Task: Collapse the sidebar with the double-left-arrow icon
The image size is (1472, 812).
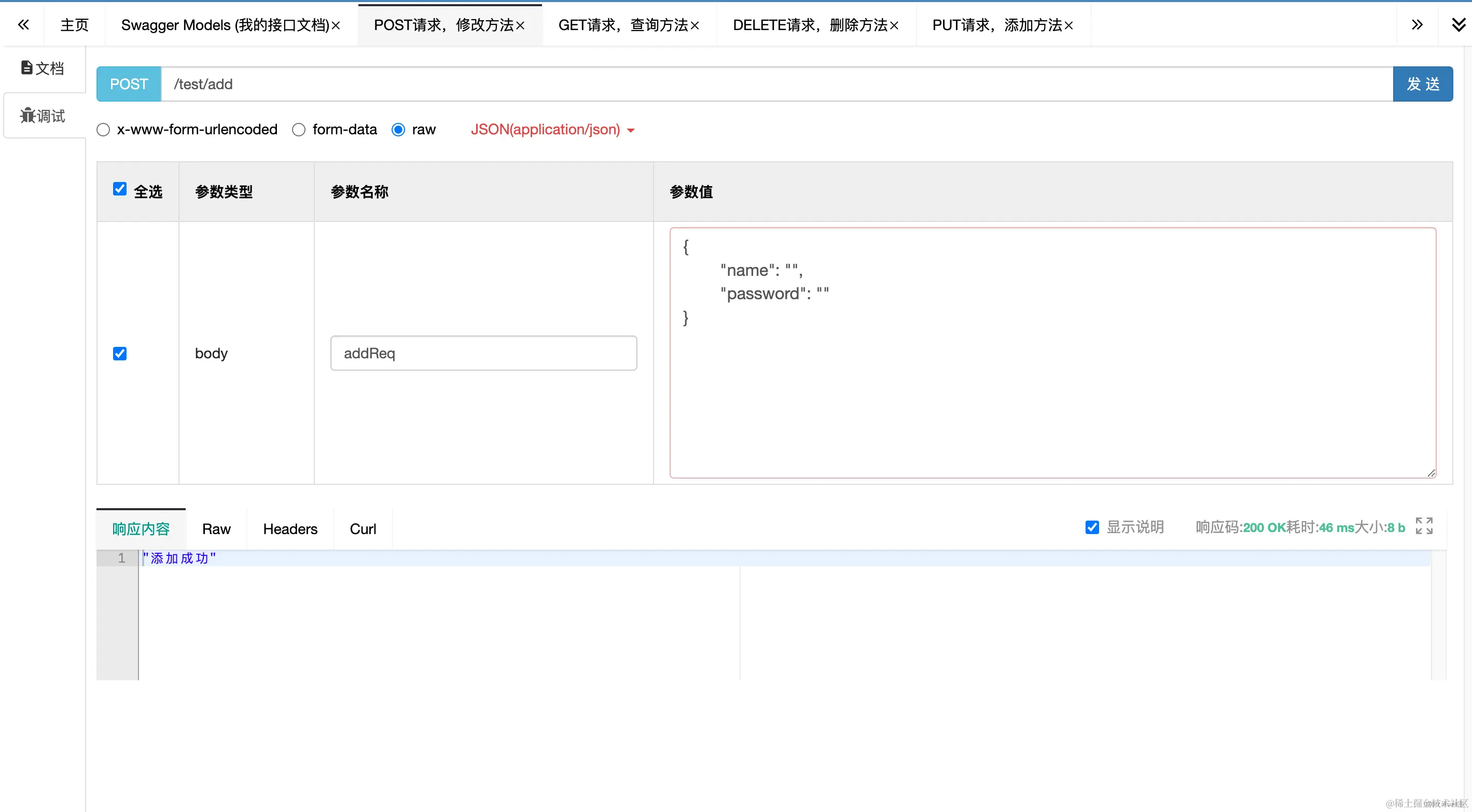Action: (23, 24)
